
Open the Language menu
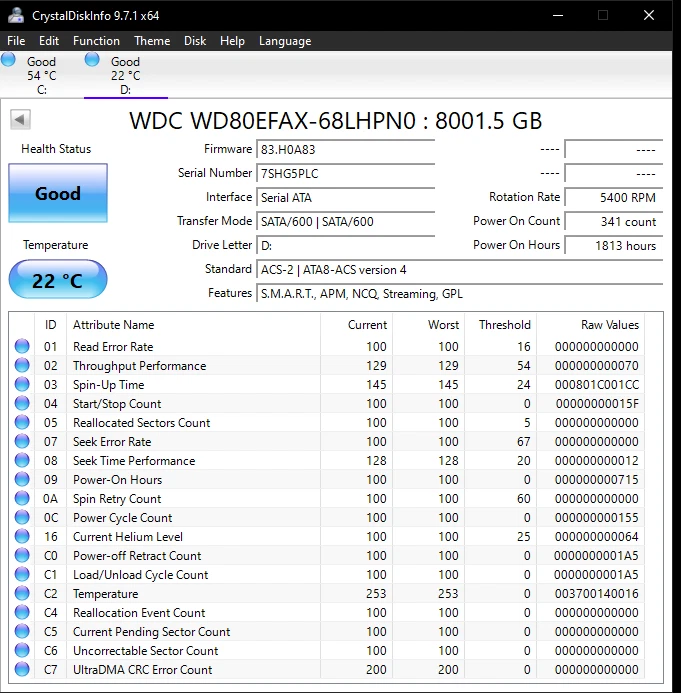click(285, 41)
